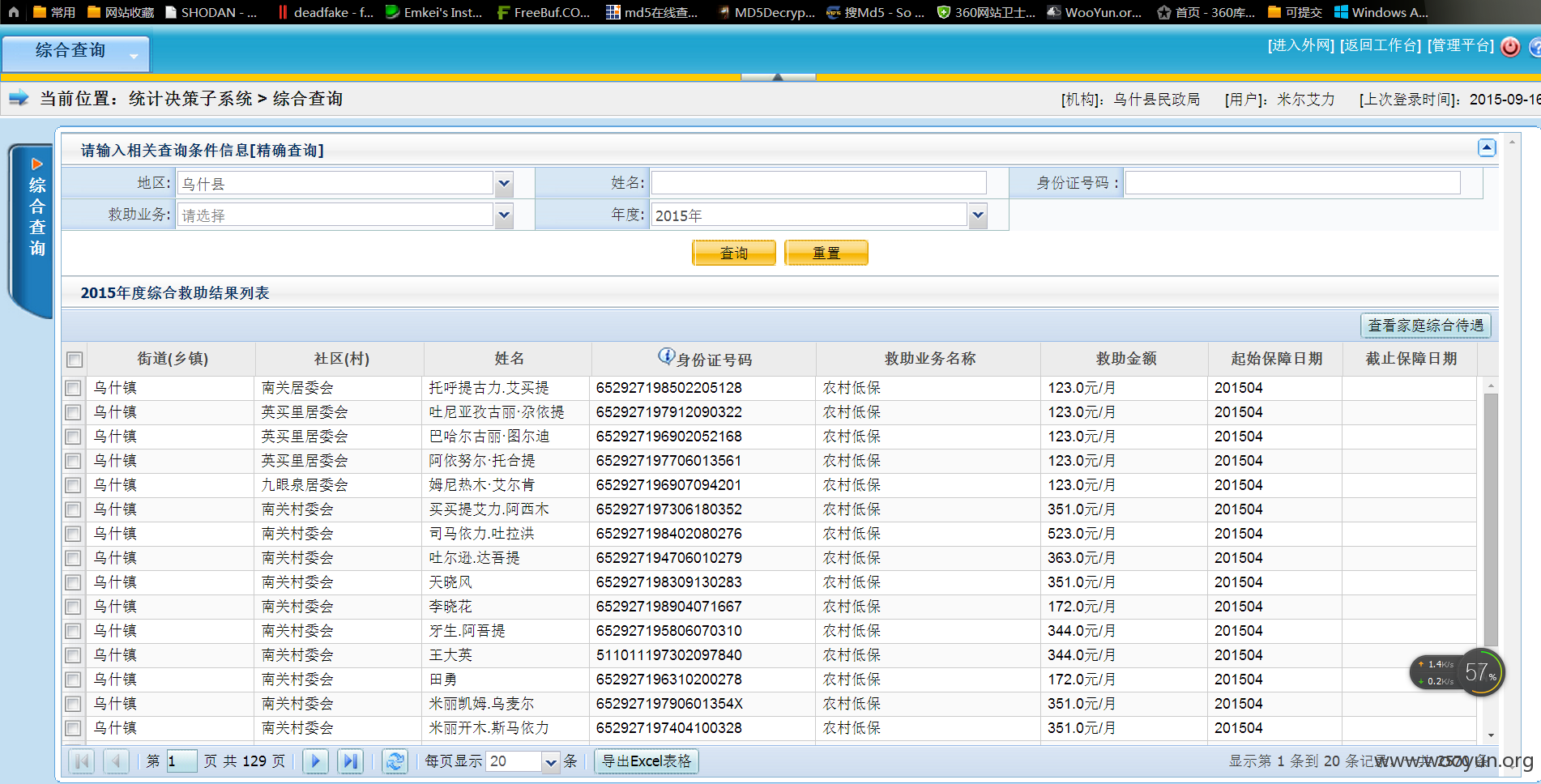Click the 姓名 input field
The image size is (1541, 784).
tap(818, 183)
